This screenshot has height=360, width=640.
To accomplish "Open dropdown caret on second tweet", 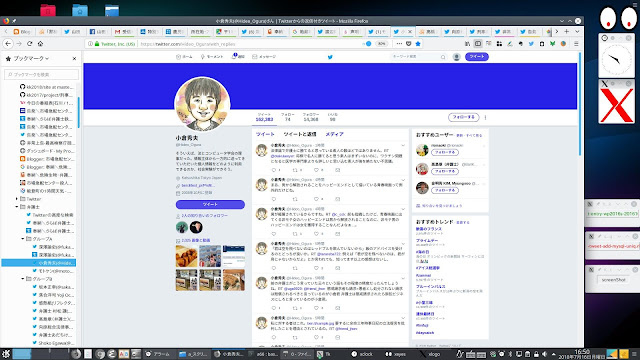I will point(403,180).
